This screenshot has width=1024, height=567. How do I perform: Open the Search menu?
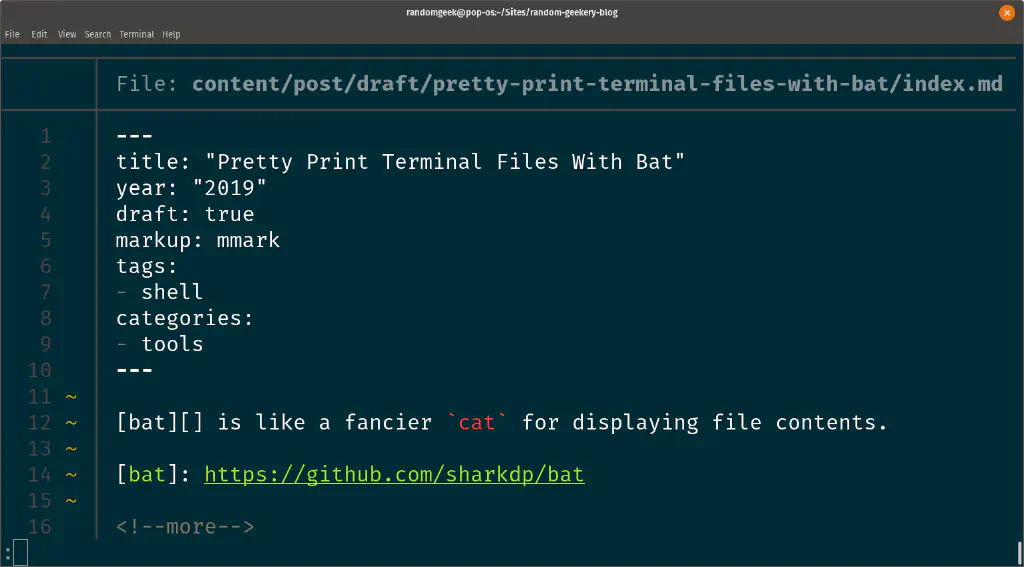pos(98,34)
